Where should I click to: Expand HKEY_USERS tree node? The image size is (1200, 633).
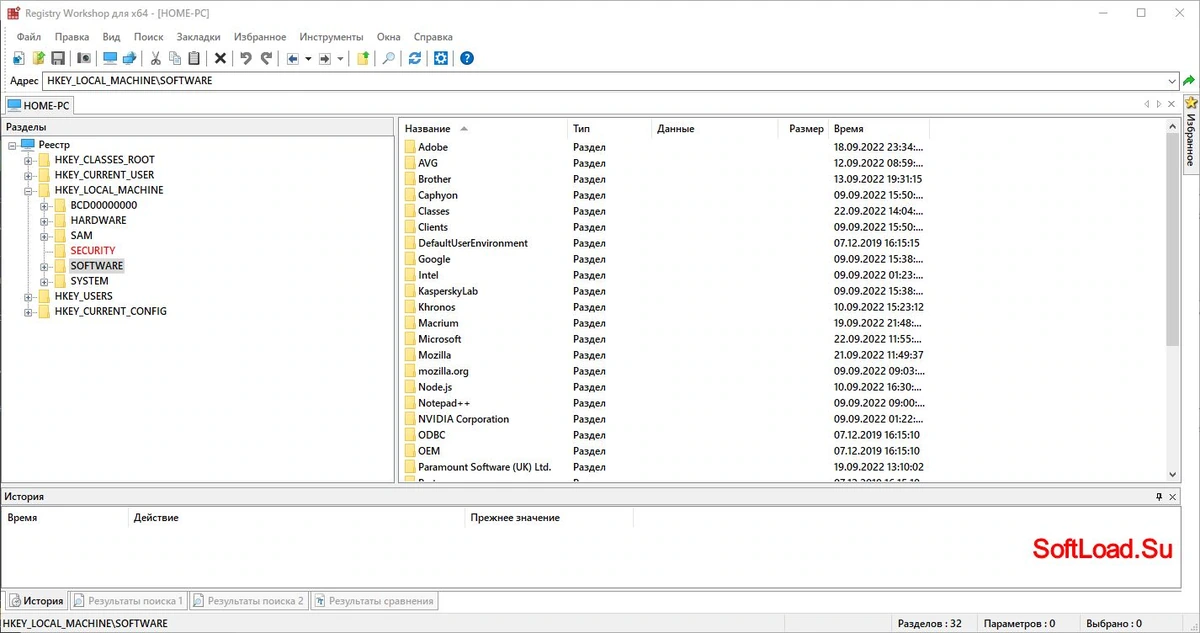tap(28, 296)
